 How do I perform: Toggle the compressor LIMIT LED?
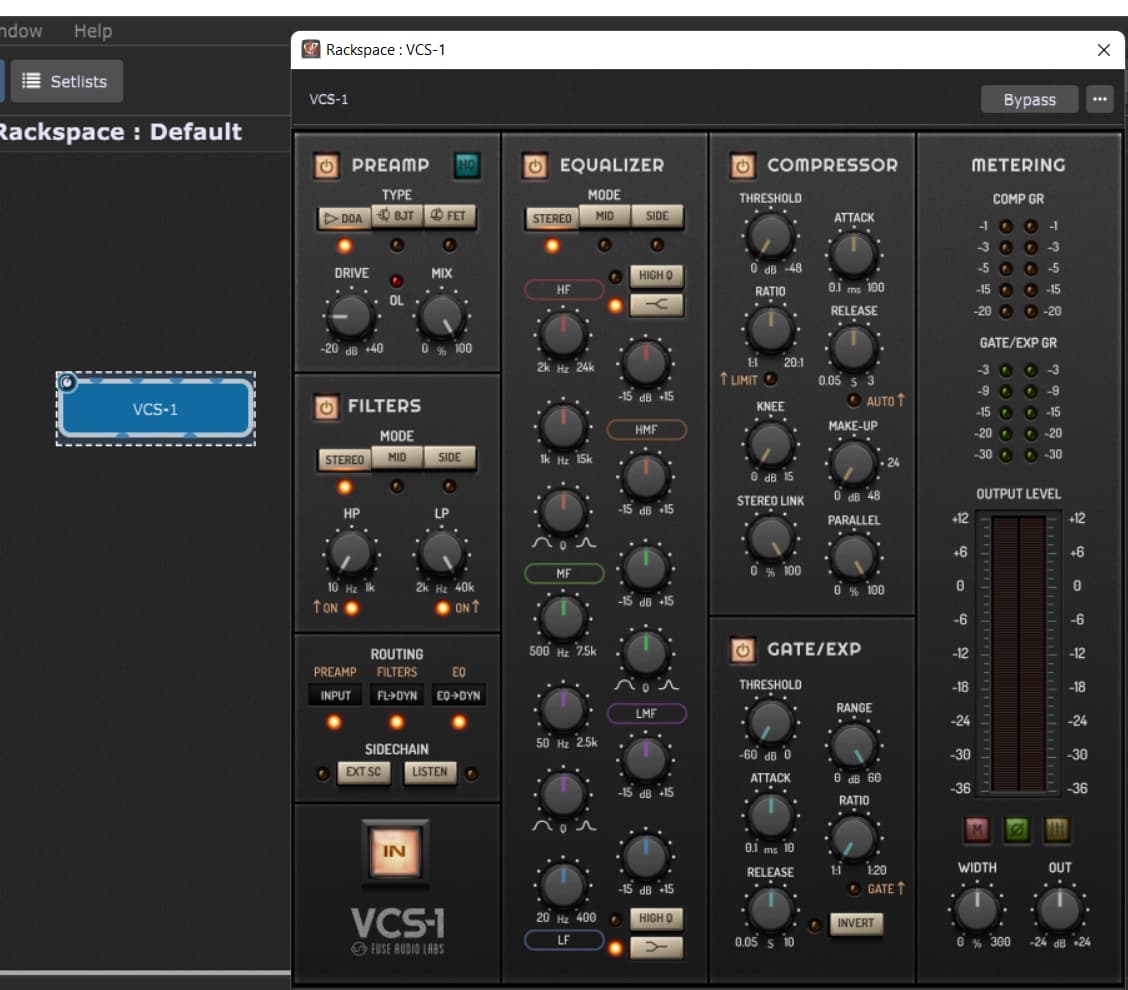(x=770, y=378)
